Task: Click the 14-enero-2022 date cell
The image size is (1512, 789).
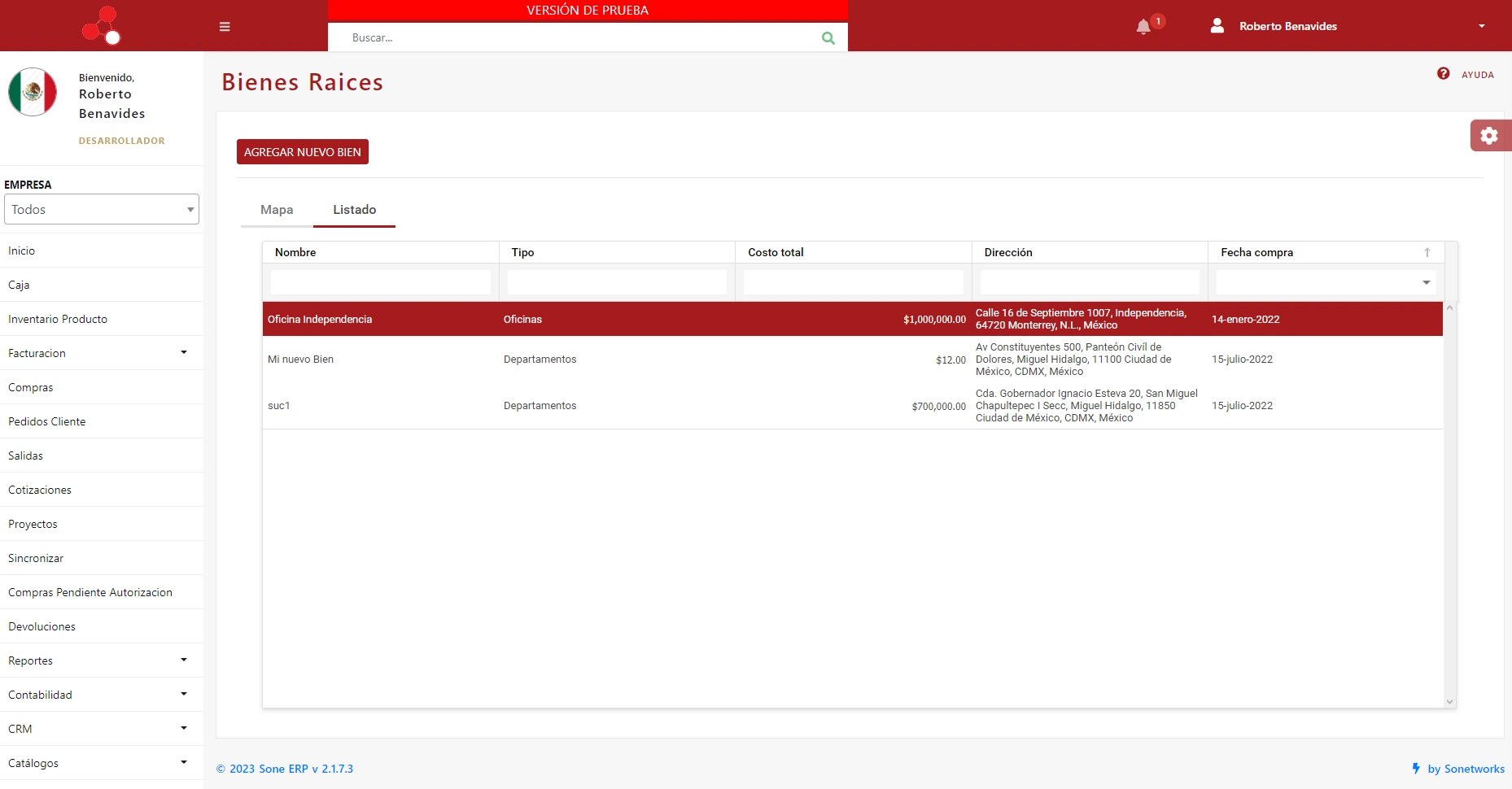Action: pos(1245,320)
